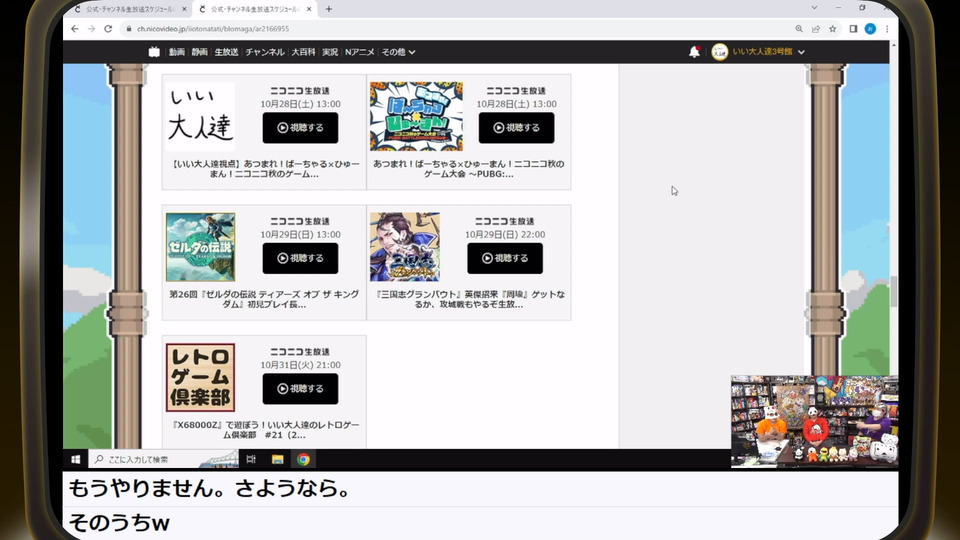Open the 三国志 character thumbnail

pos(405,247)
